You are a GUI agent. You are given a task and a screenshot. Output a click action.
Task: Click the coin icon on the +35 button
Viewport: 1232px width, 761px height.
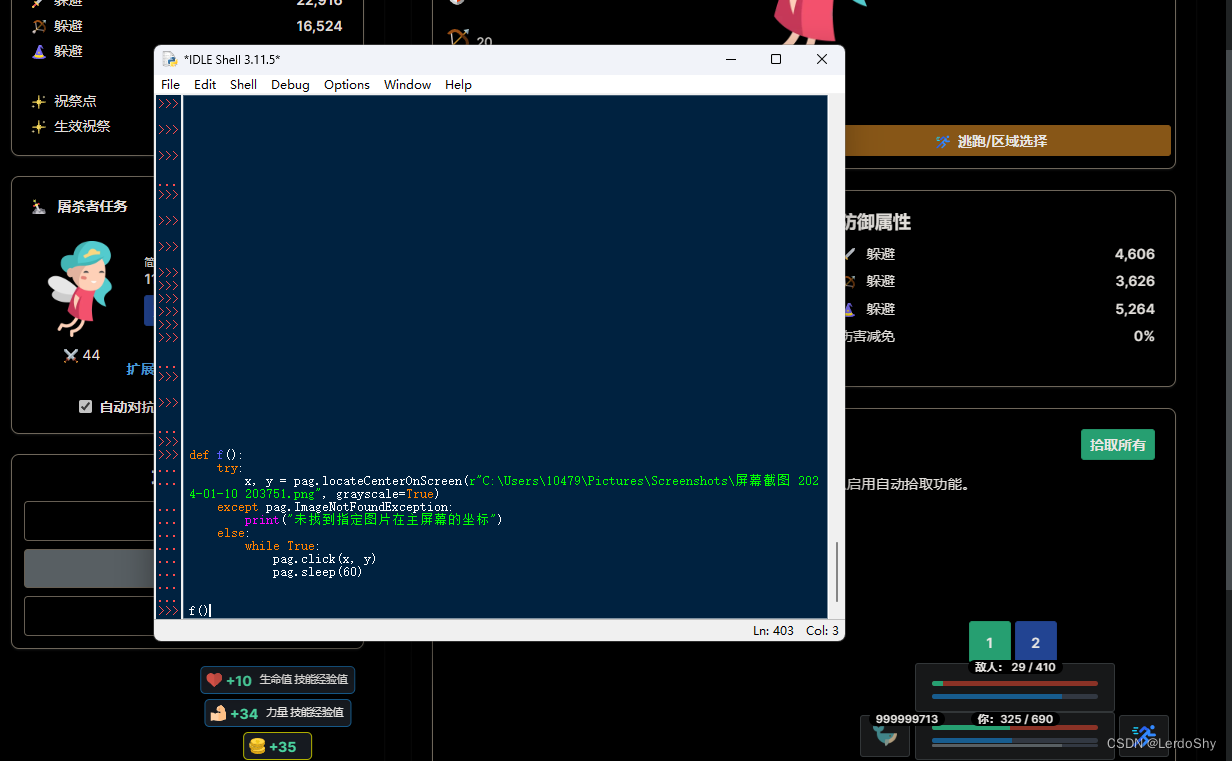(x=257, y=746)
